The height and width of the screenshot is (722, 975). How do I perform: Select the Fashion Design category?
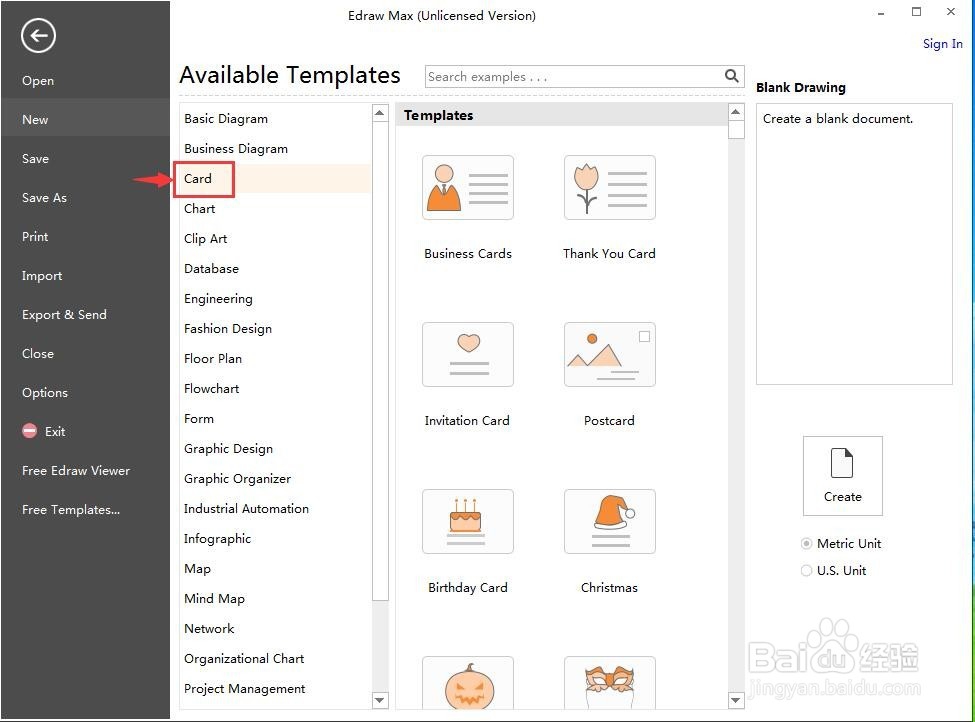pyautogui.click(x=228, y=328)
